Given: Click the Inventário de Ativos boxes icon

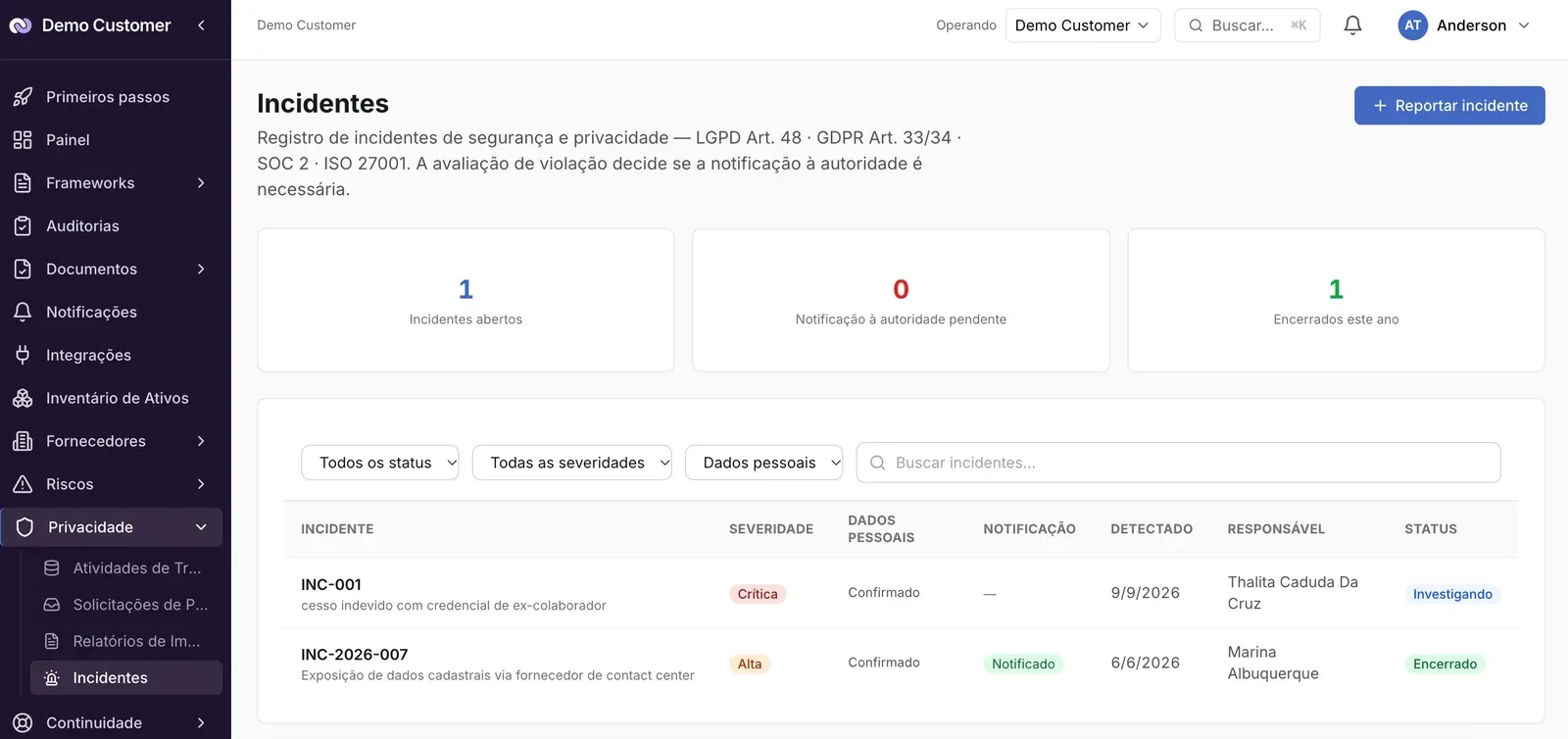Looking at the screenshot, I should click(23, 399).
